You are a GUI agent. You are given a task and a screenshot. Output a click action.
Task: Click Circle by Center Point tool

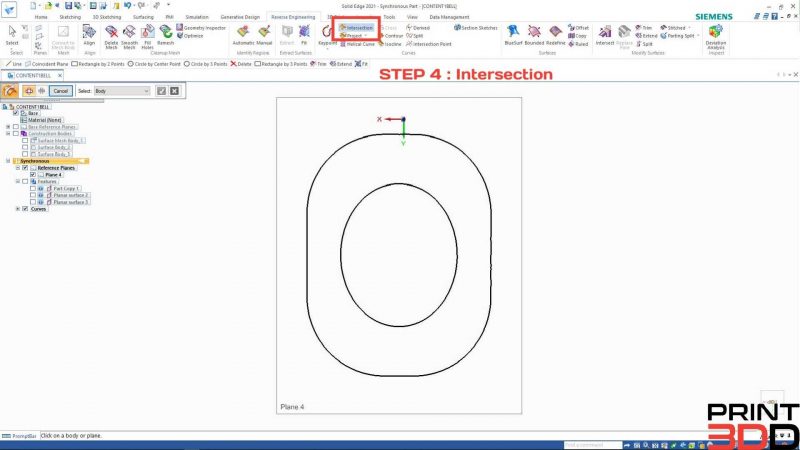pos(154,64)
